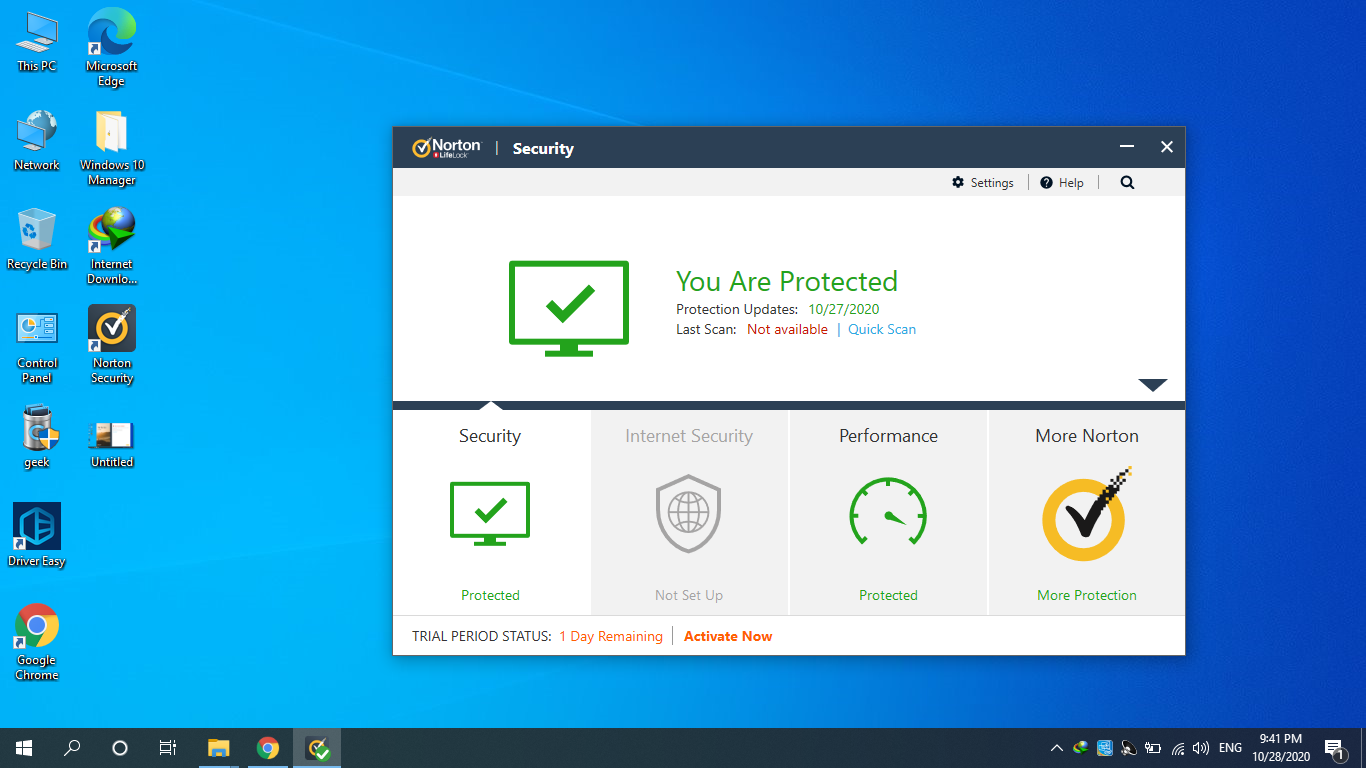Click the taskbar clock and date
This screenshot has height=768, width=1366.
click(1281, 748)
